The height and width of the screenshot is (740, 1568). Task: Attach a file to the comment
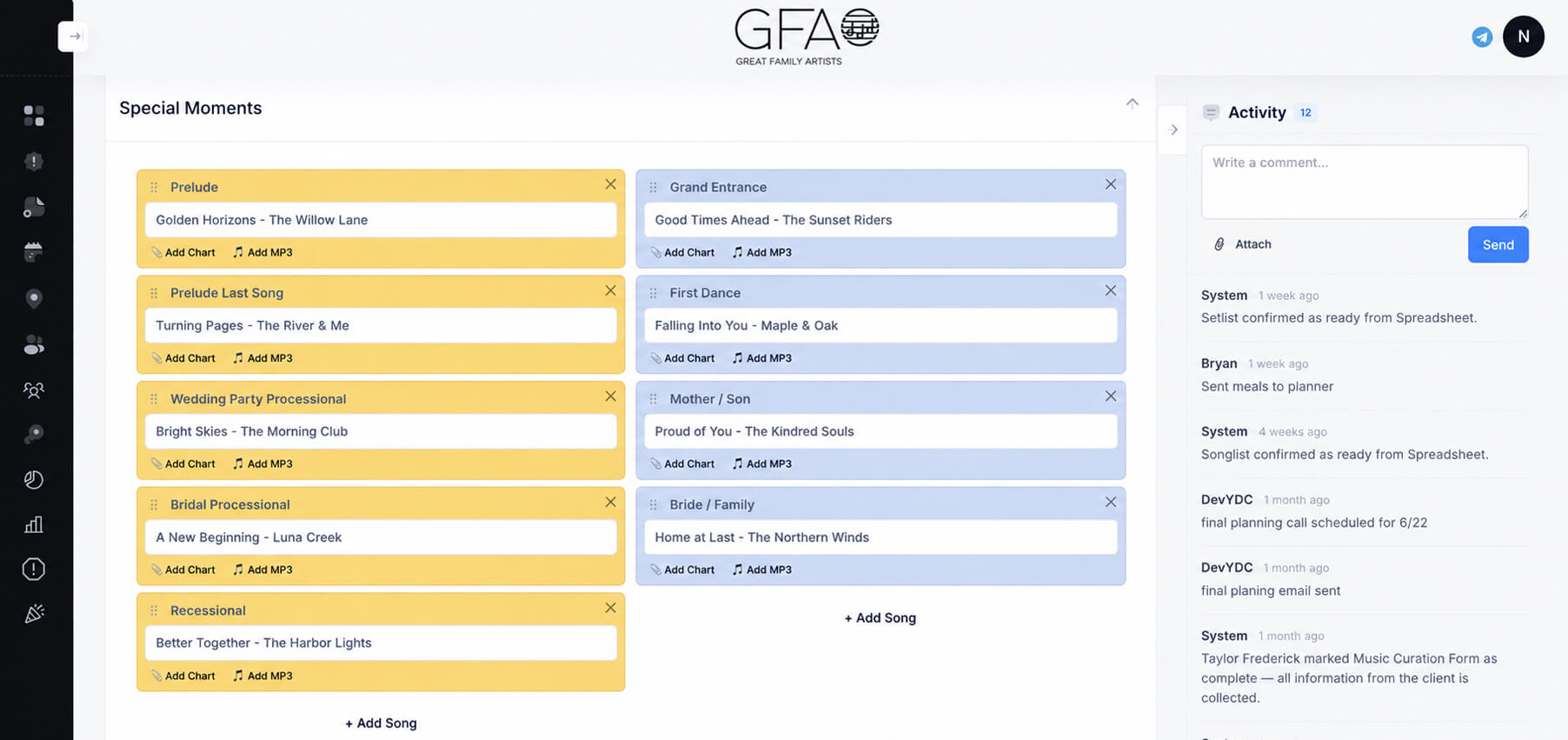tap(1243, 244)
